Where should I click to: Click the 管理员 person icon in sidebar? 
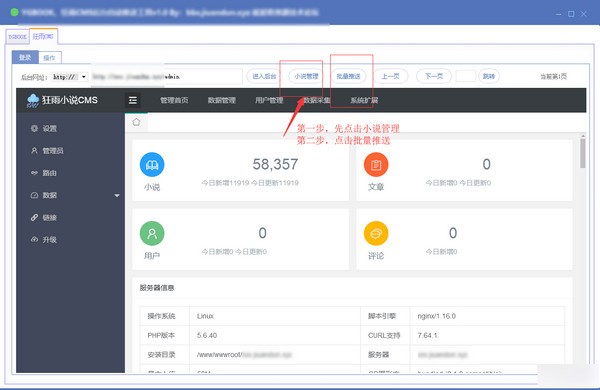[34, 150]
